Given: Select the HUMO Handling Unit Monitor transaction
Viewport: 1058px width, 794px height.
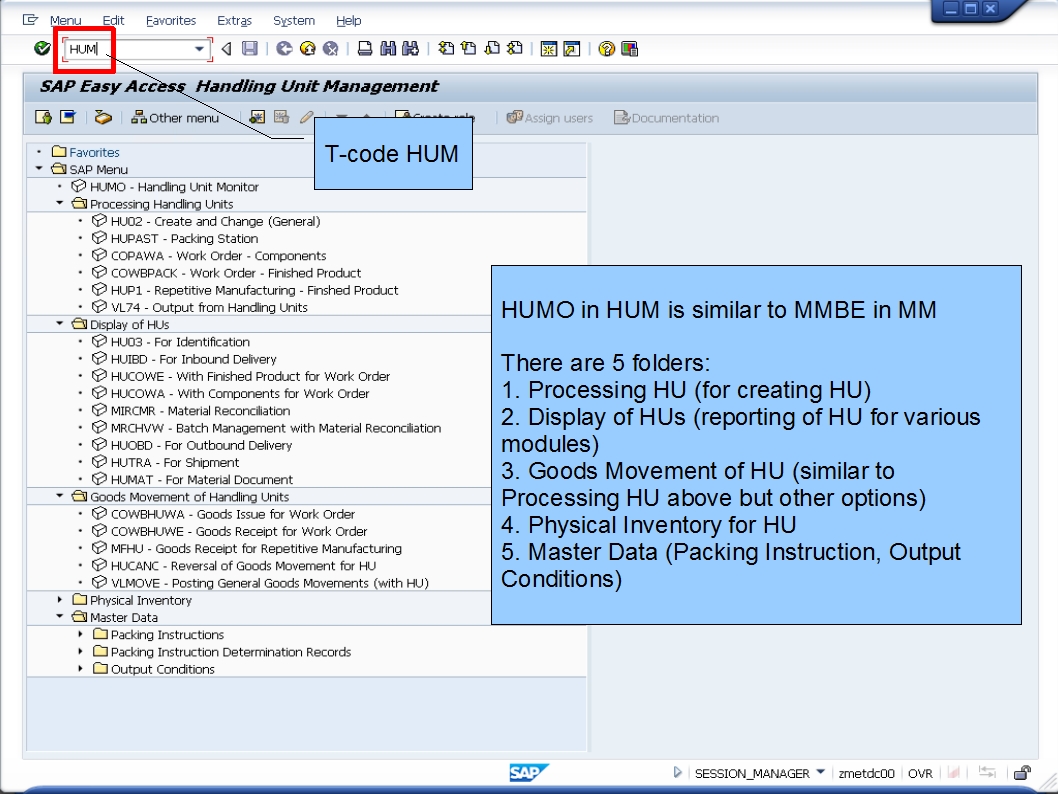Looking at the screenshot, I should coord(175,186).
